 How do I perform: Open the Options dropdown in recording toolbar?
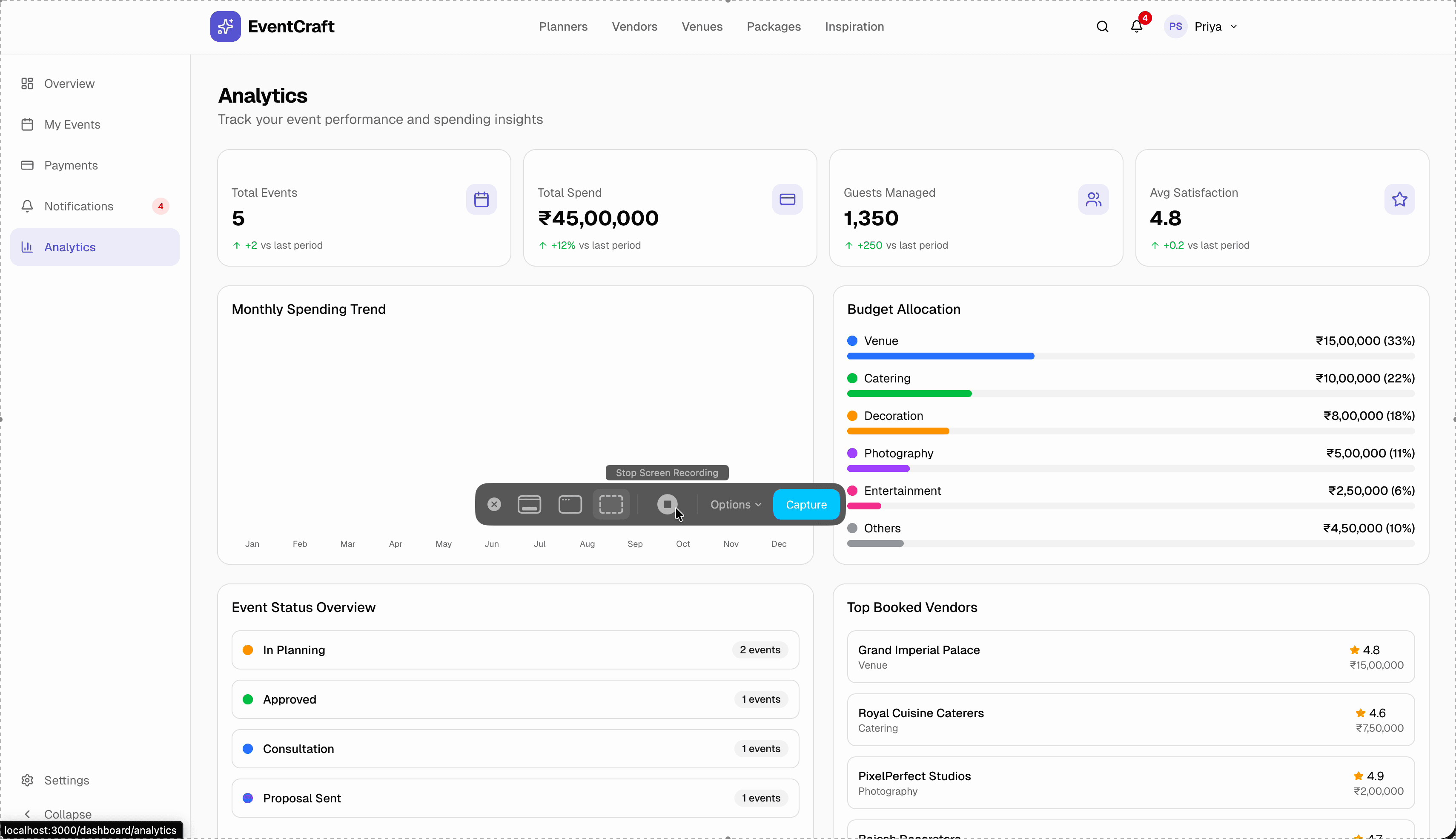tap(735, 504)
